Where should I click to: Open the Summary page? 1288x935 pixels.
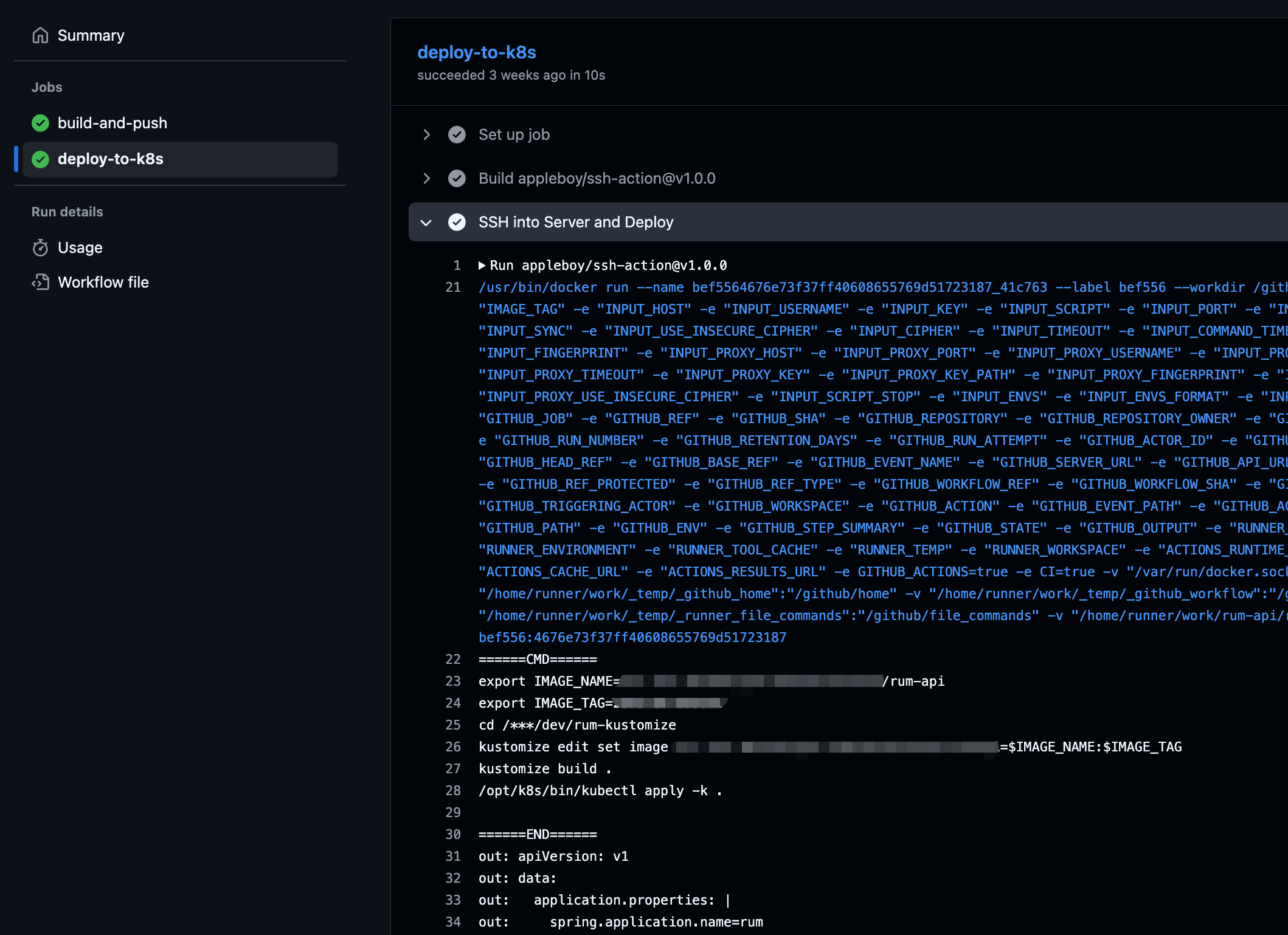coord(91,35)
